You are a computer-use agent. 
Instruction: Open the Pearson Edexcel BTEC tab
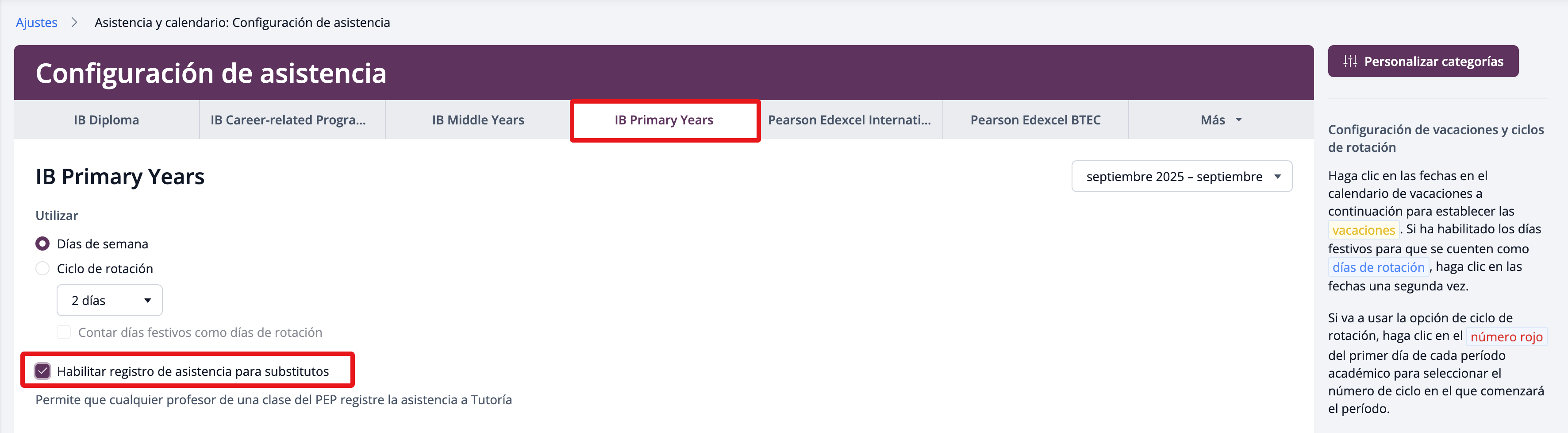1035,120
